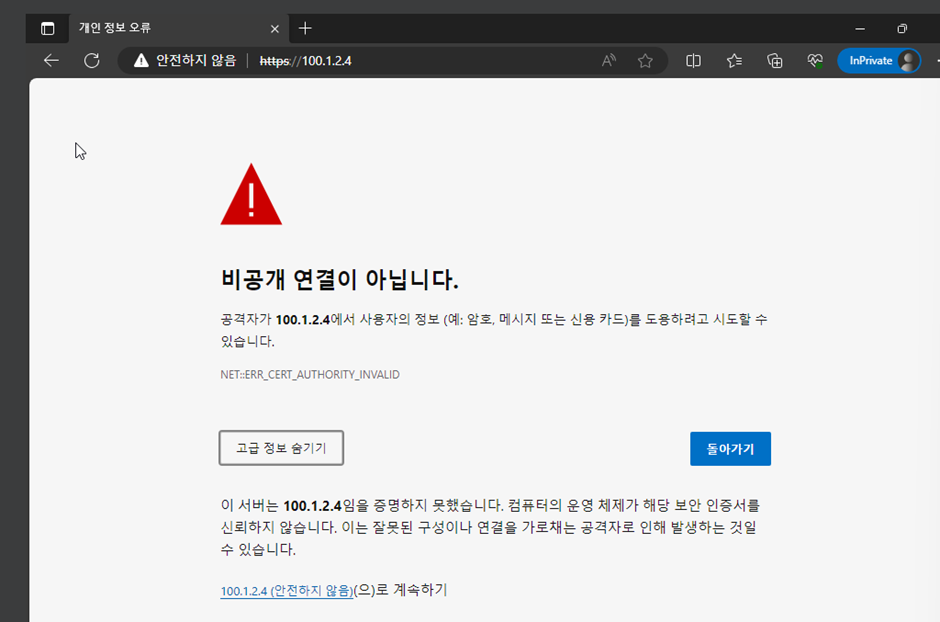Continue to 100.1.2.4 (안전하지 않음) link
The image size is (940, 622).
(287, 591)
